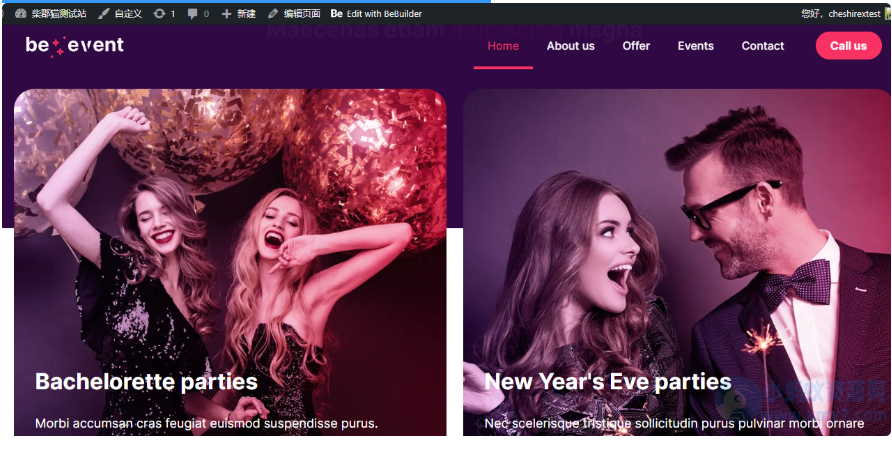The height and width of the screenshot is (453, 892).
Task: Click Edit with BeBuilder in admin bar
Action: click(376, 14)
